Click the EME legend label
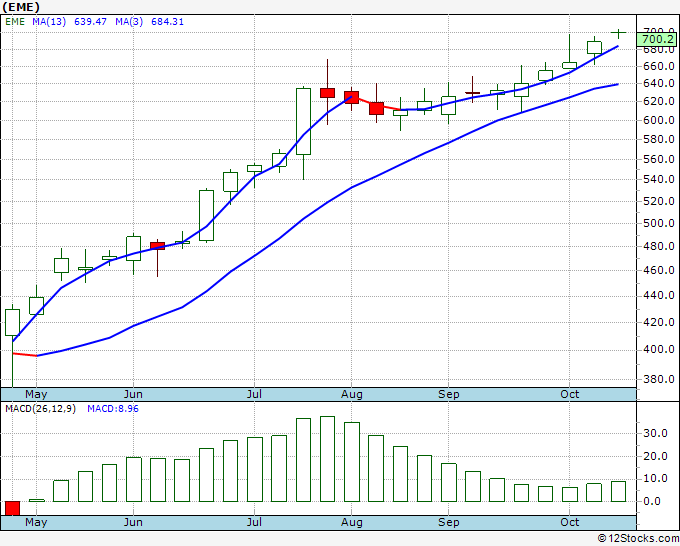The height and width of the screenshot is (546, 680). click(x=15, y=21)
